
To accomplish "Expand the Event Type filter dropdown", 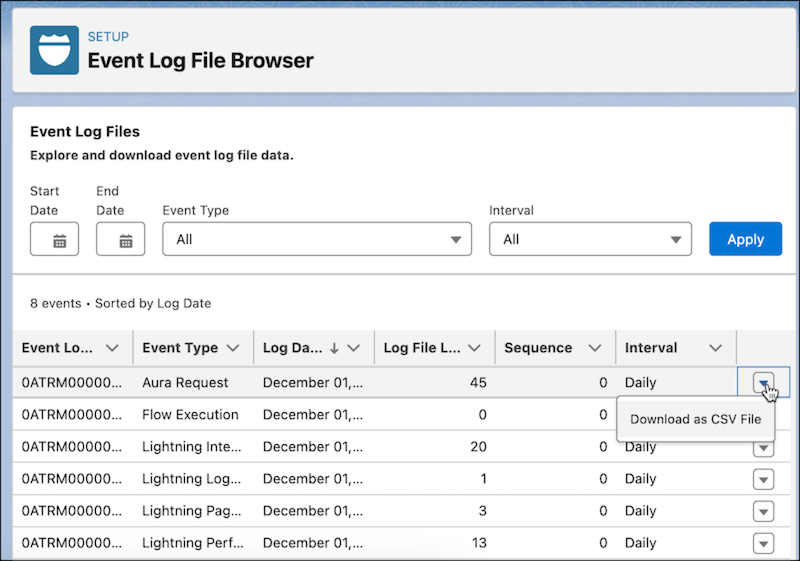I will (x=316, y=240).
